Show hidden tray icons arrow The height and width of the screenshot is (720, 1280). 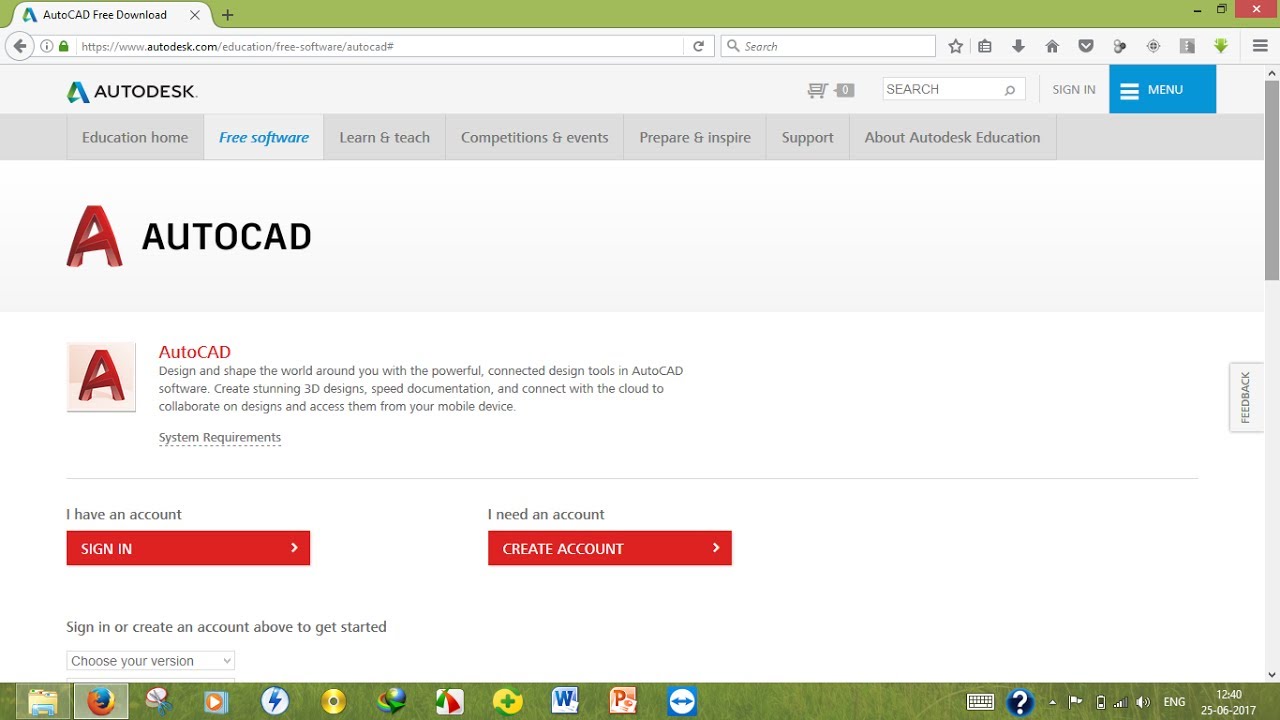pyautogui.click(x=1052, y=702)
